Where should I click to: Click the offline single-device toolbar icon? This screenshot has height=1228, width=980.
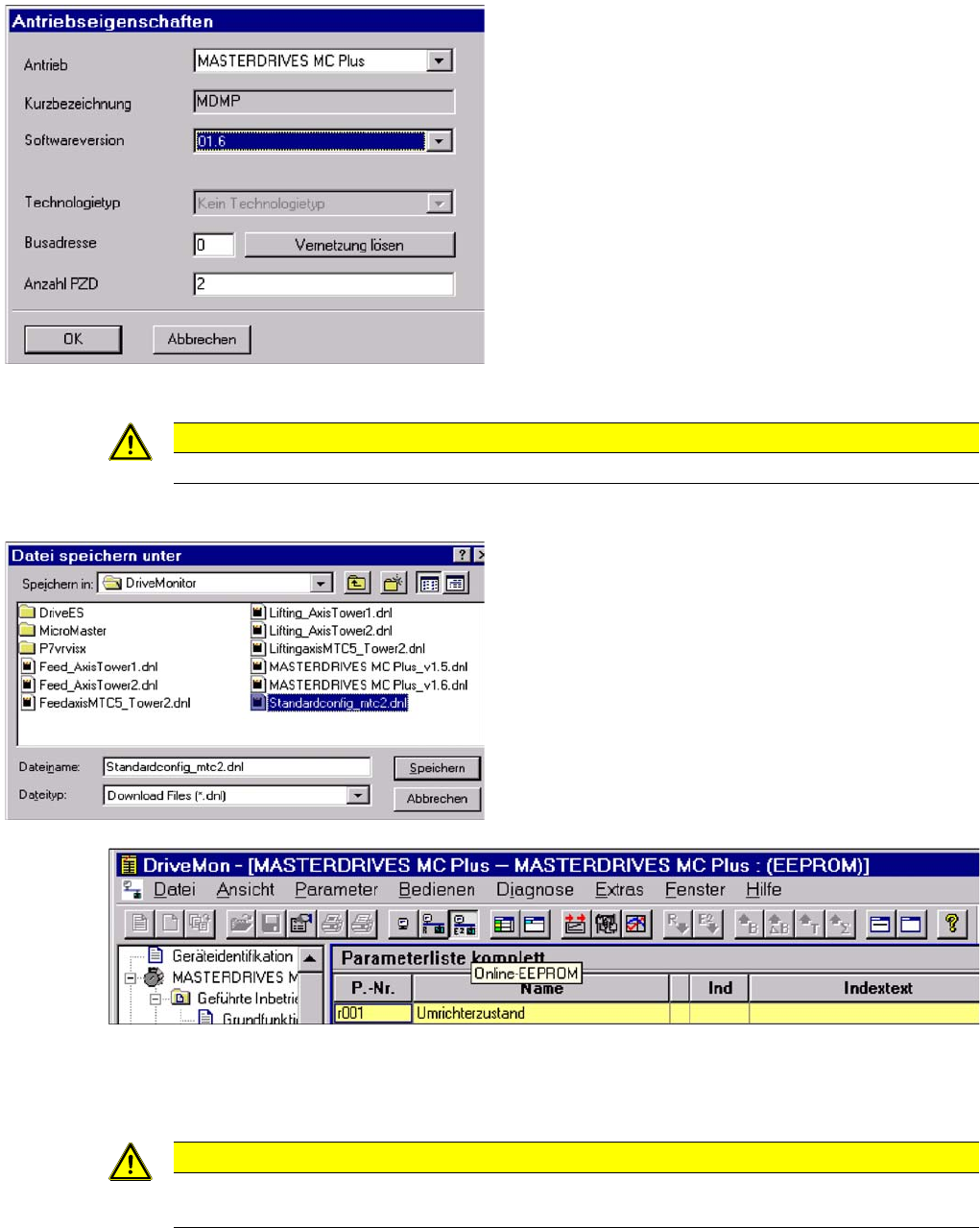403,924
